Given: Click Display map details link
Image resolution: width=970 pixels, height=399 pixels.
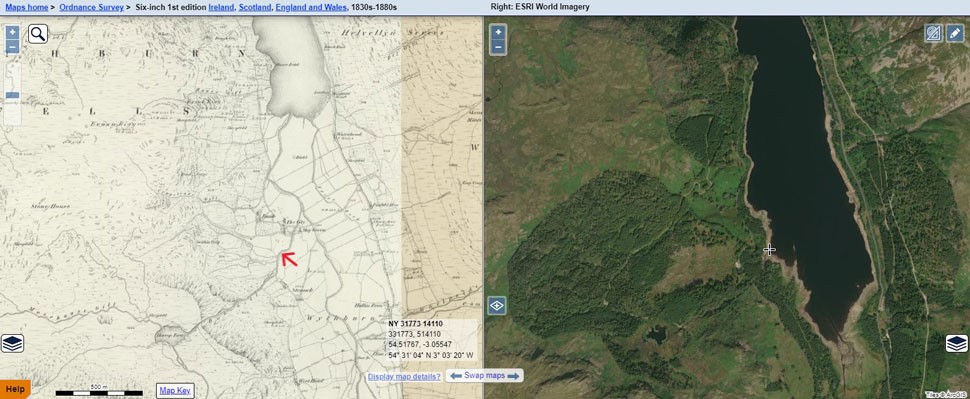Looking at the screenshot, I should pyautogui.click(x=404, y=377).
